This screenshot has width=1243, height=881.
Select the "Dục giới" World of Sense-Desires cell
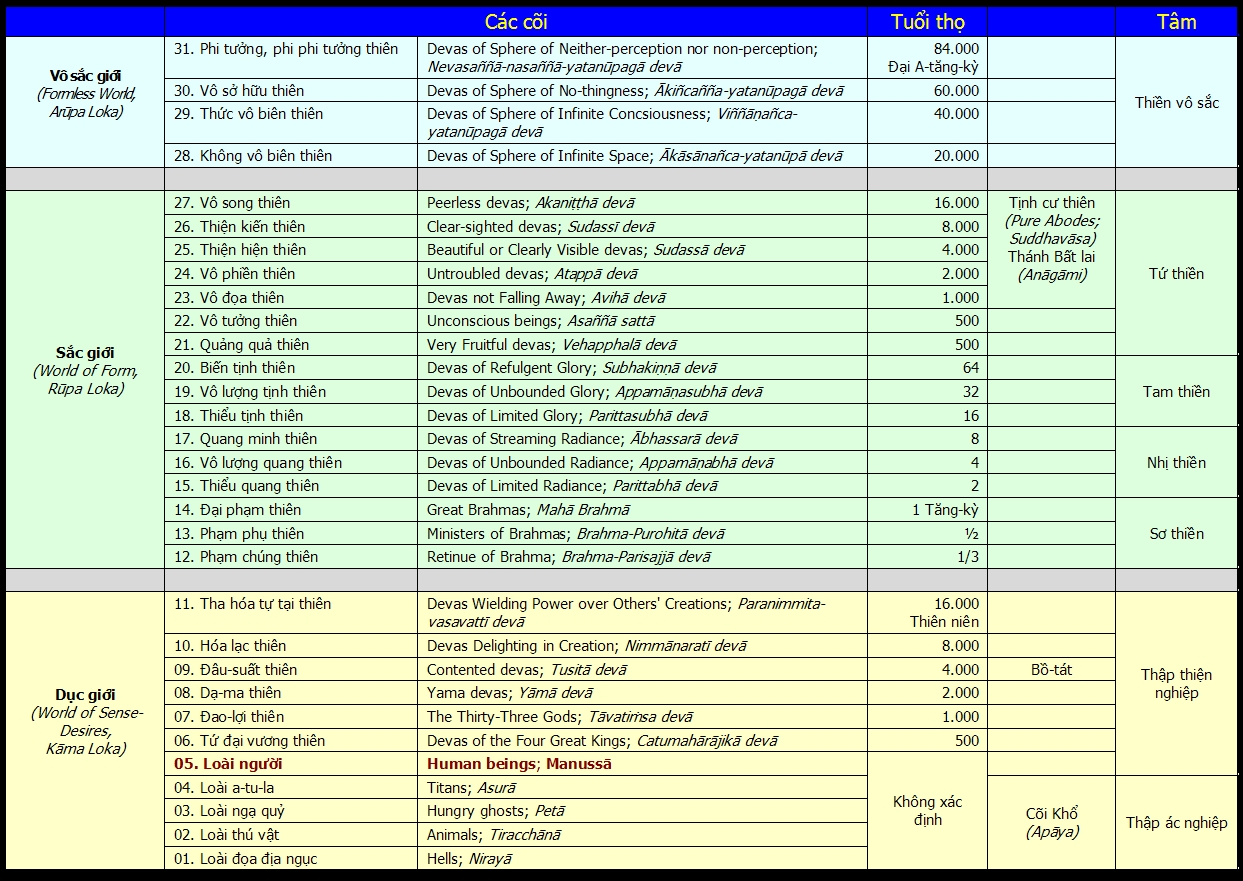coord(85,720)
